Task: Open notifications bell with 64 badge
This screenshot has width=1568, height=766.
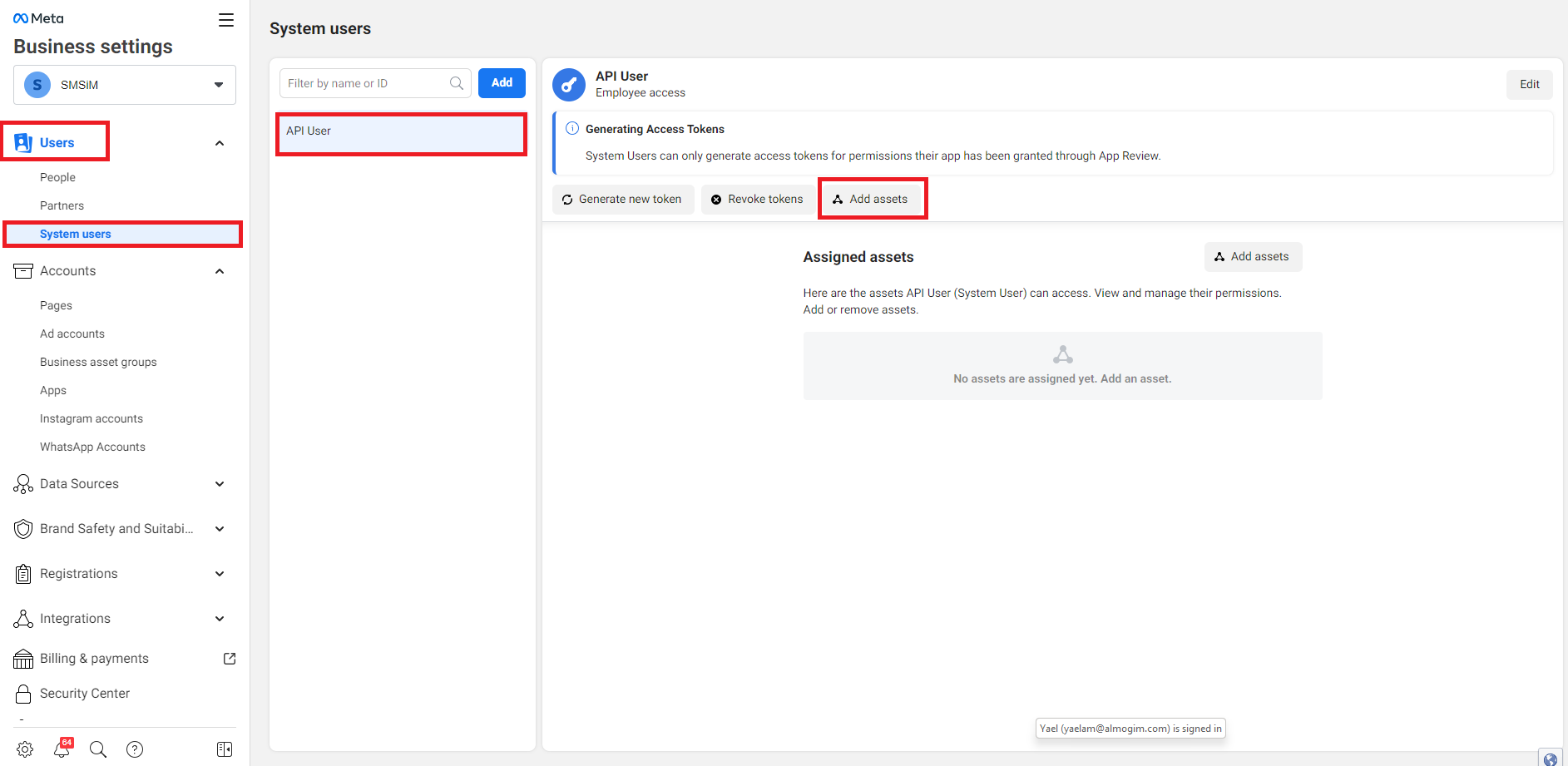Action: tap(62, 748)
